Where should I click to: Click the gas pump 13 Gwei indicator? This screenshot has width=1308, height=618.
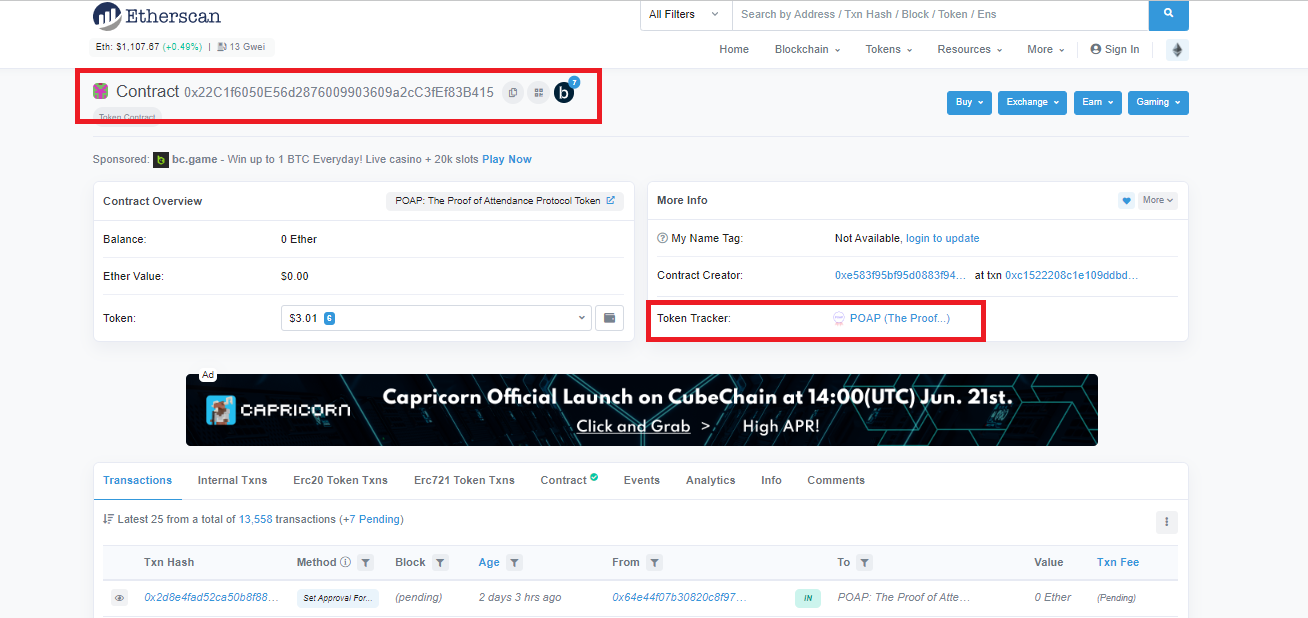click(x=241, y=47)
